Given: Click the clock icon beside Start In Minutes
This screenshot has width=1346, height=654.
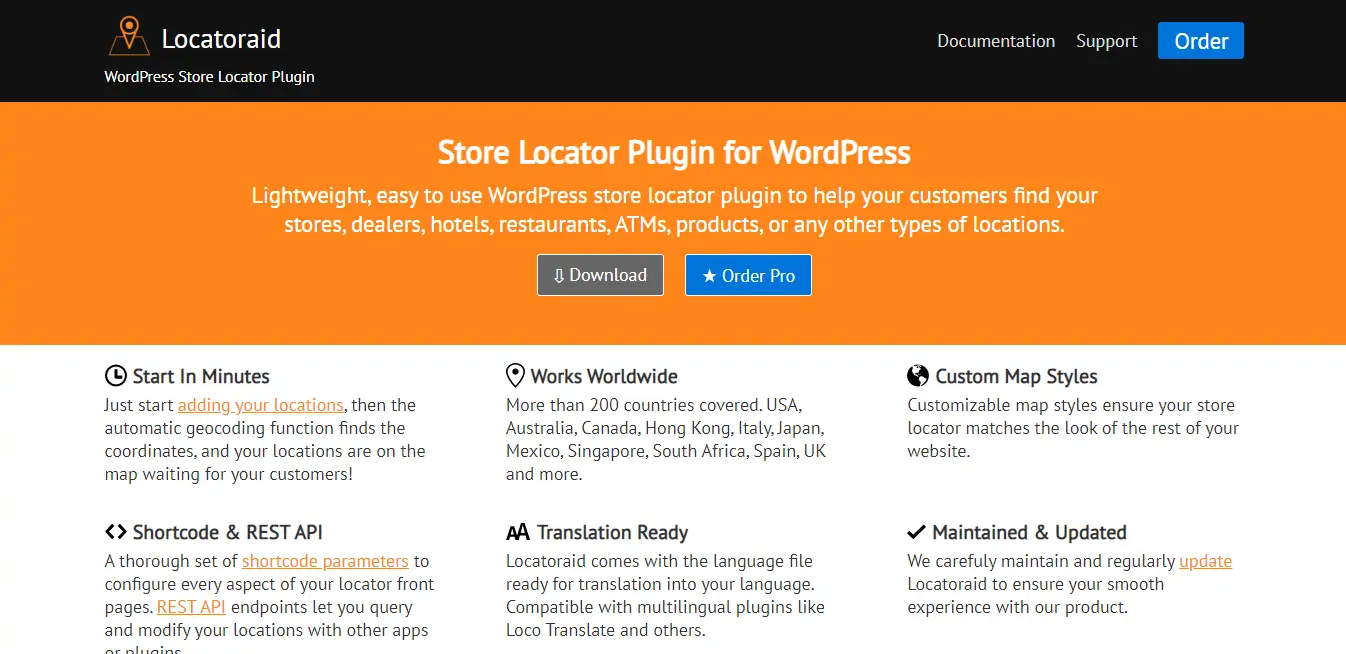Looking at the screenshot, I should pyautogui.click(x=116, y=376).
